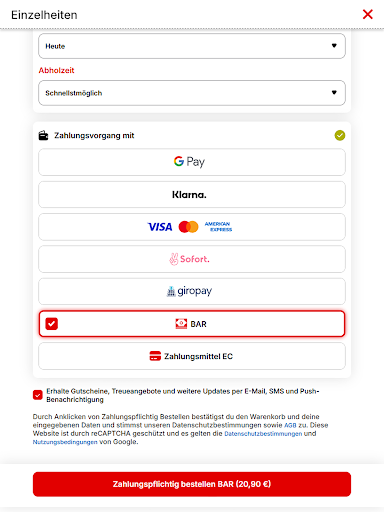The width and height of the screenshot is (384, 512).
Task: Follow the Nutzungsbedingungen link
Action: pos(65,442)
